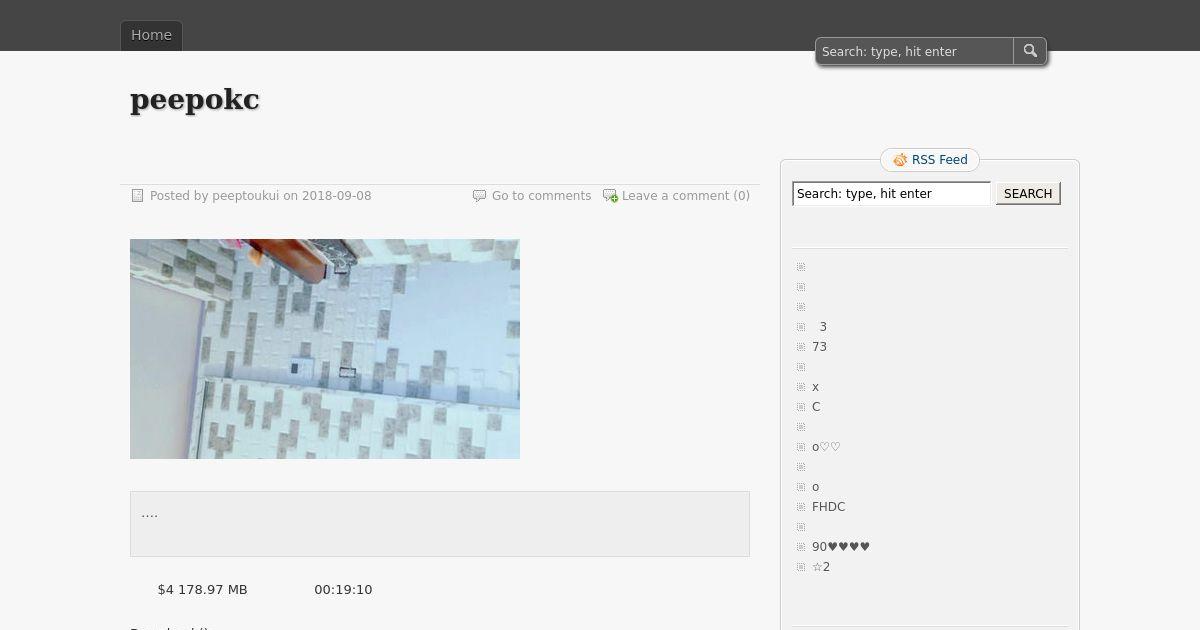Select the duration text 00:19:10
The width and height of the screenshot is (1200, 630).
click(x=343, y=590)
